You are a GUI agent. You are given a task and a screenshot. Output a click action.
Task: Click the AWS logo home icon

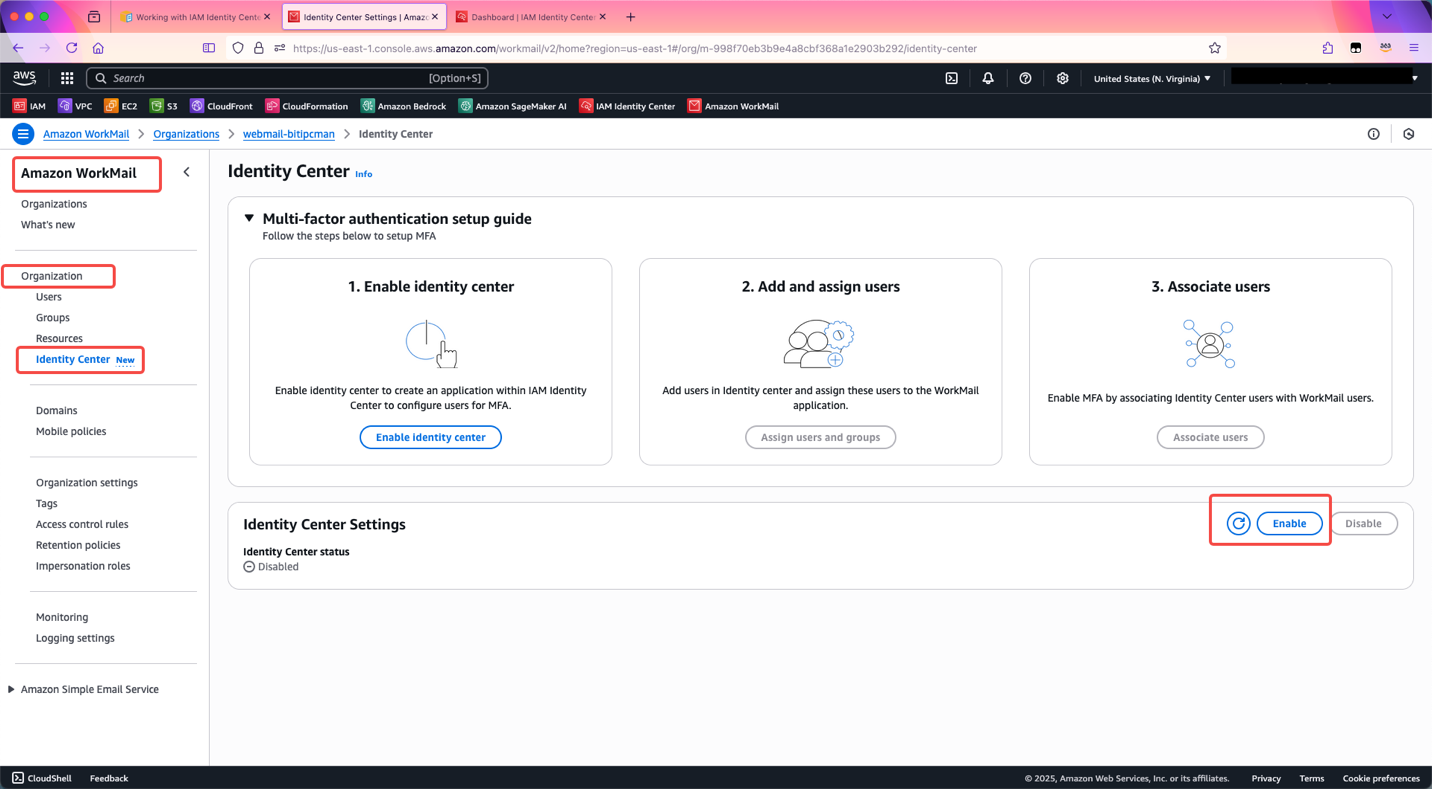pos(24,78)
